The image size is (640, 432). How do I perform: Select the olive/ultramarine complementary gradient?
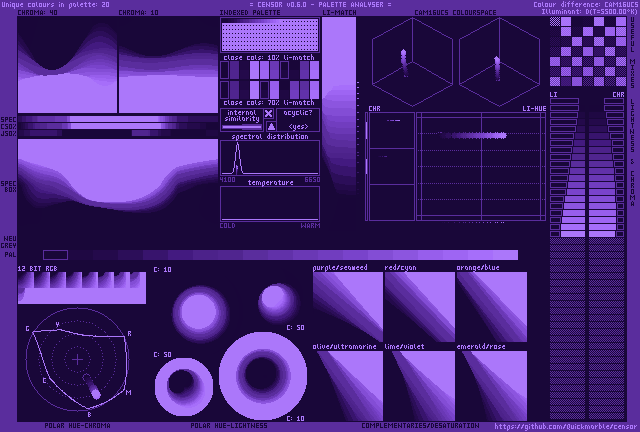(x=347, y=385)
